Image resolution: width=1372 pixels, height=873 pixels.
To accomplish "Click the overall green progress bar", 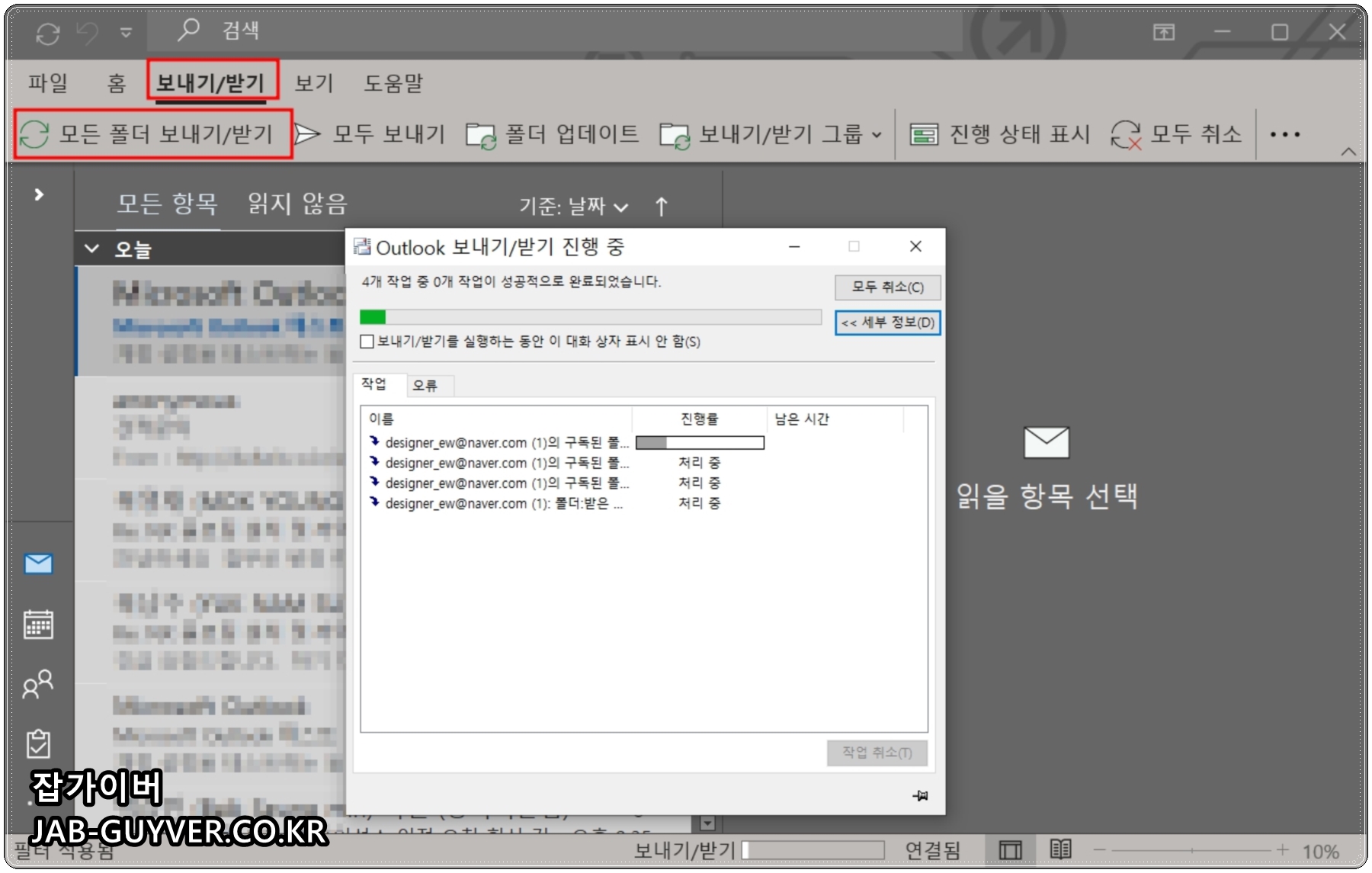I will (x=591, y=317).
